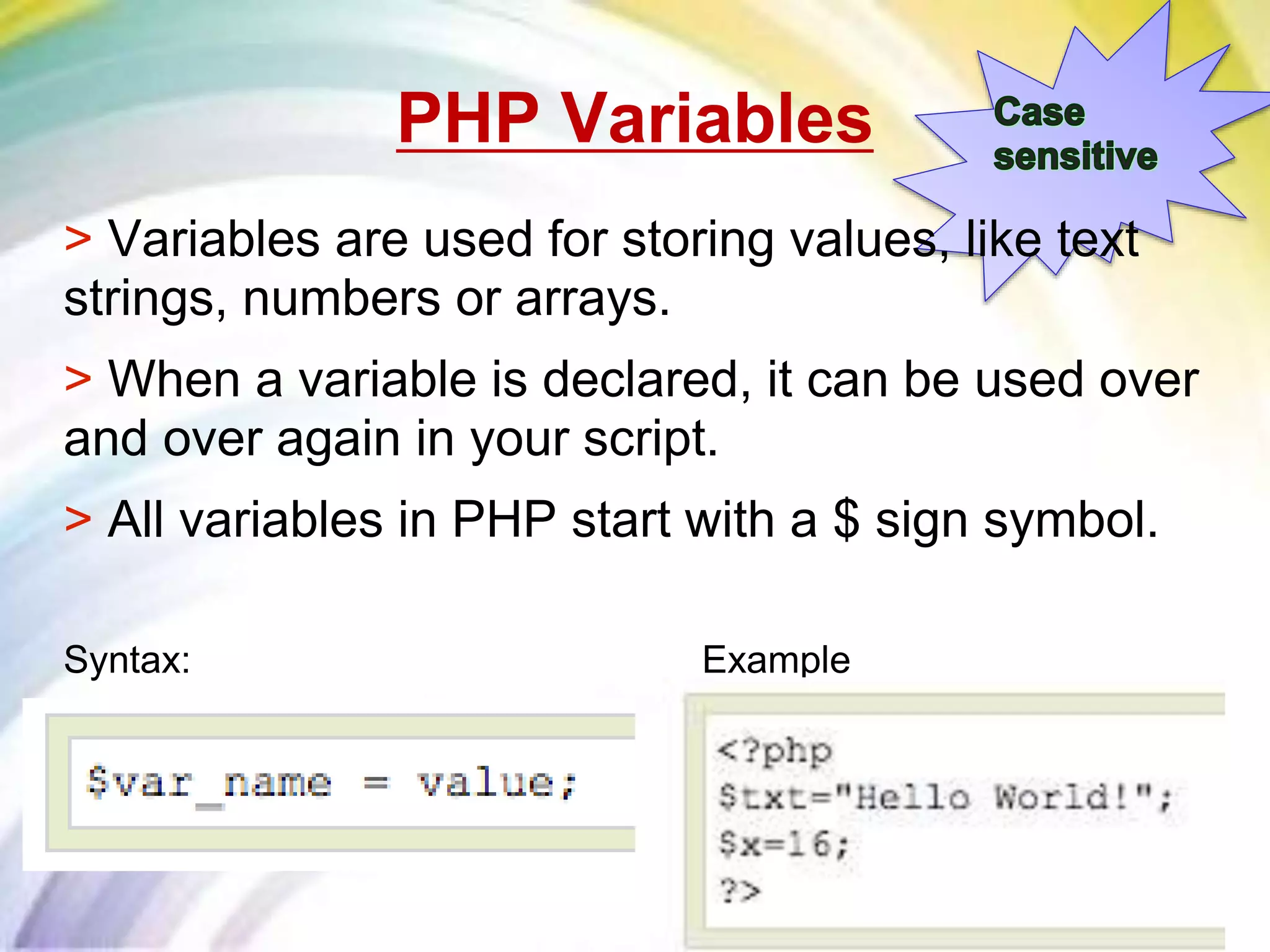The image size is (1270, 952).
Task: Click the "Example" label
Action: 776,659
